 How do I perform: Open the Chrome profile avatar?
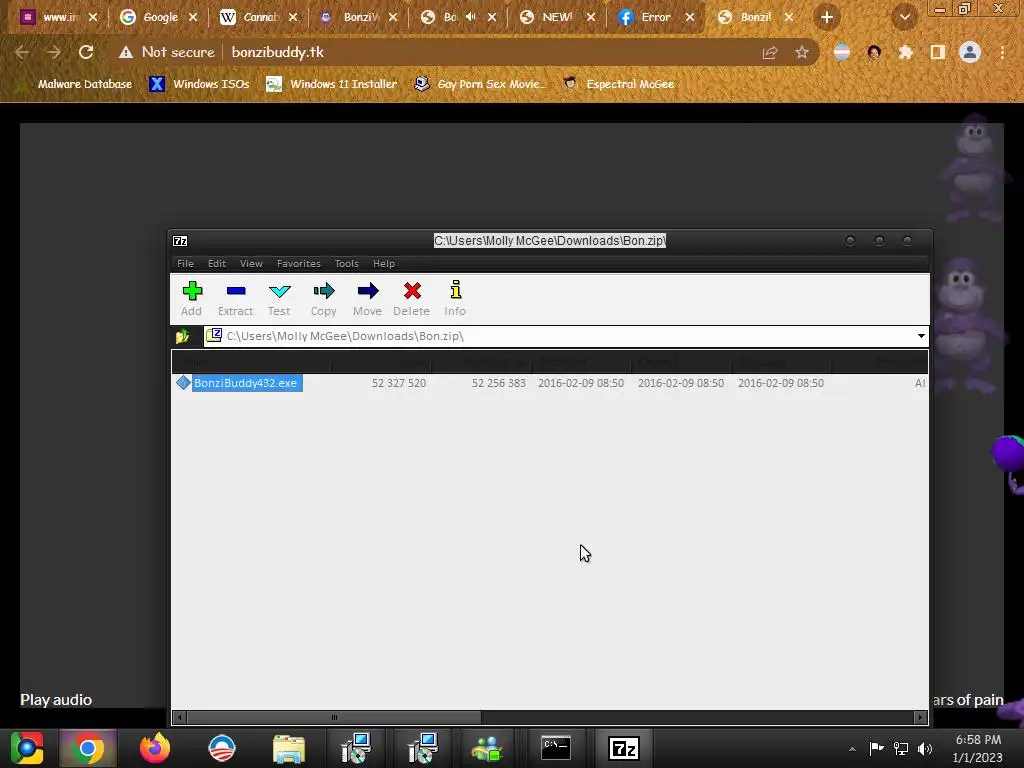coord(970,52)
